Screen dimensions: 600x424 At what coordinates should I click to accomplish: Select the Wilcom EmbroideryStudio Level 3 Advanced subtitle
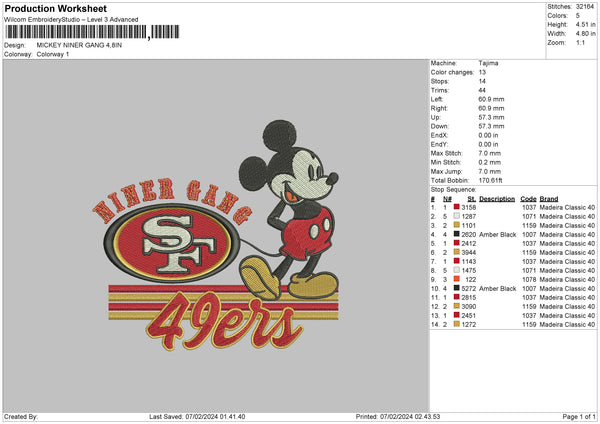(71, 19)
